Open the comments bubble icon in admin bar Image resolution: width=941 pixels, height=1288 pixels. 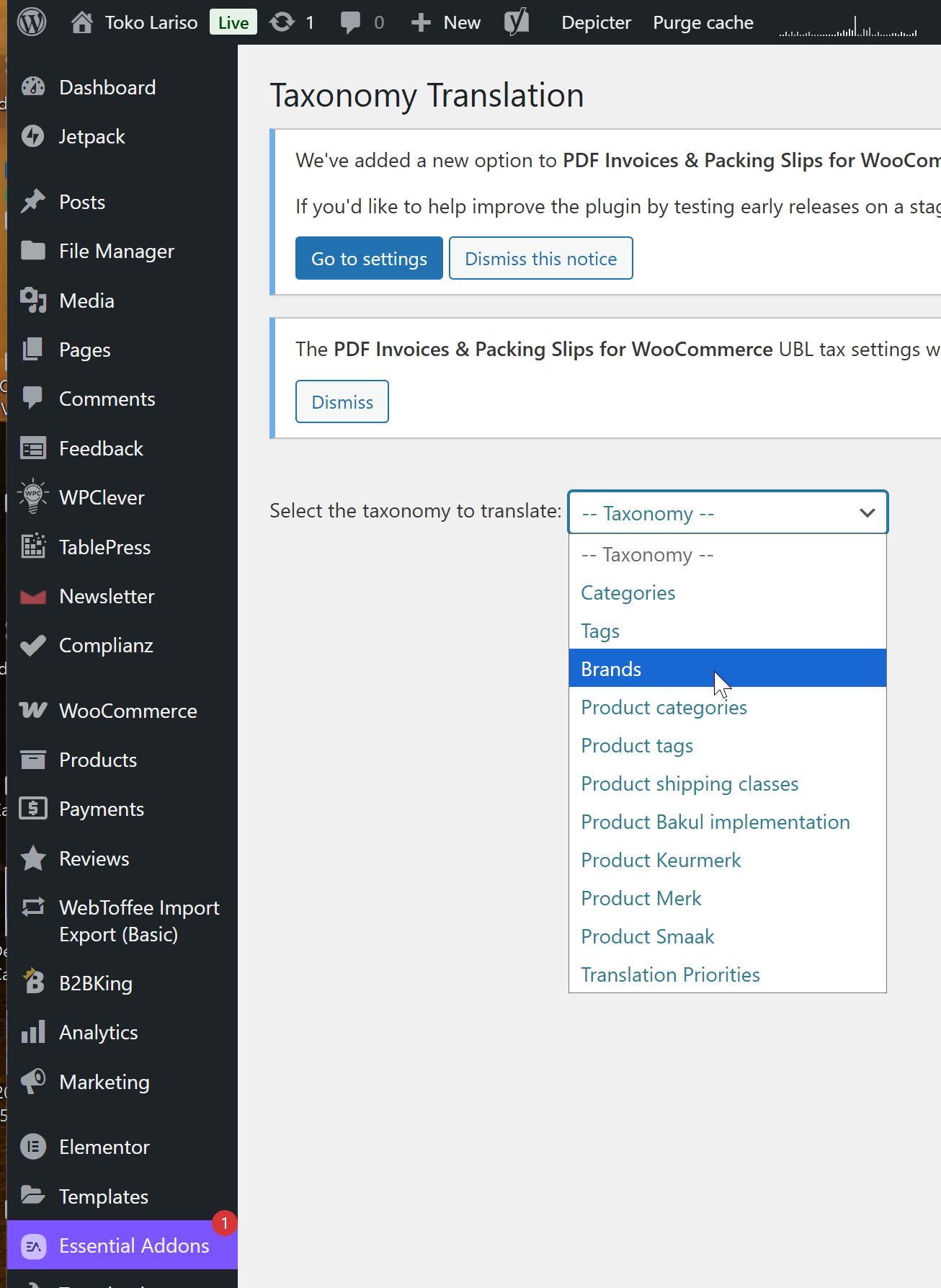351,22
